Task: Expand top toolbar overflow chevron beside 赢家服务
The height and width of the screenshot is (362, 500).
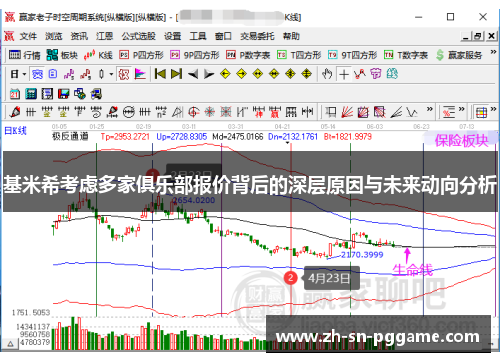Action: pos(493,52)
